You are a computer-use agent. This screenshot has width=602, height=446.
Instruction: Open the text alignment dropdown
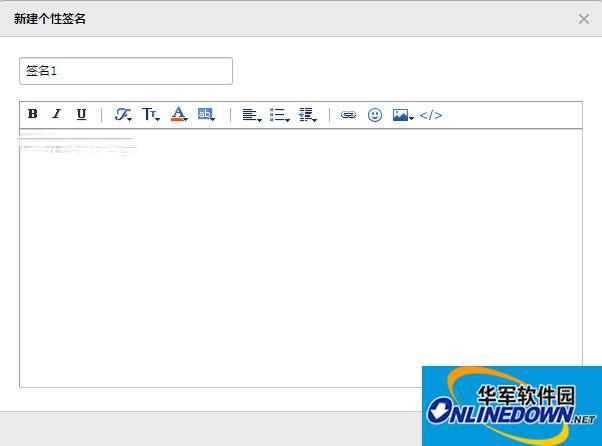click(251, 115)
